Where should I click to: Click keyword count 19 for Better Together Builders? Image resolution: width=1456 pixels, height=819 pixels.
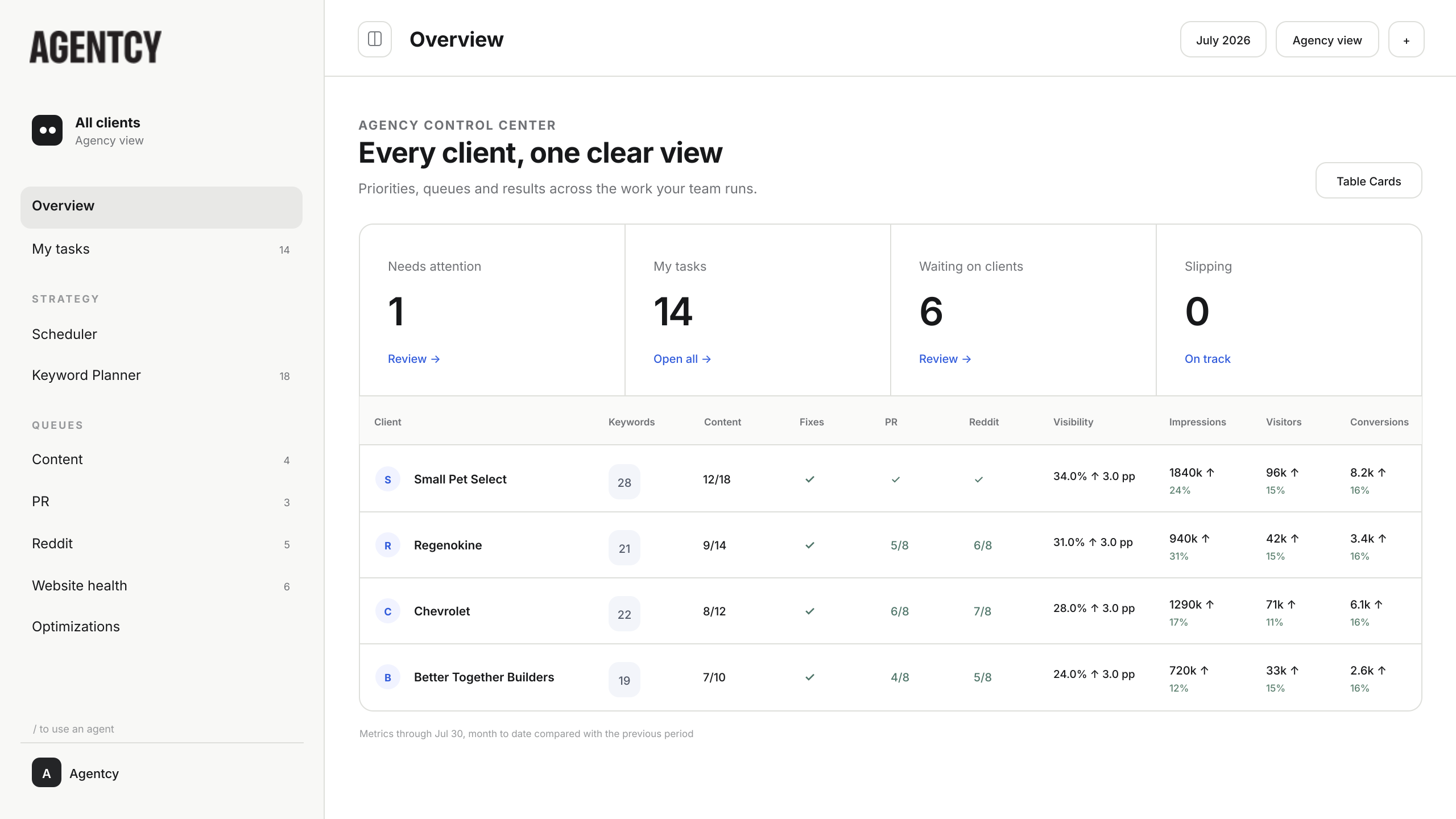tap(624, 680)
